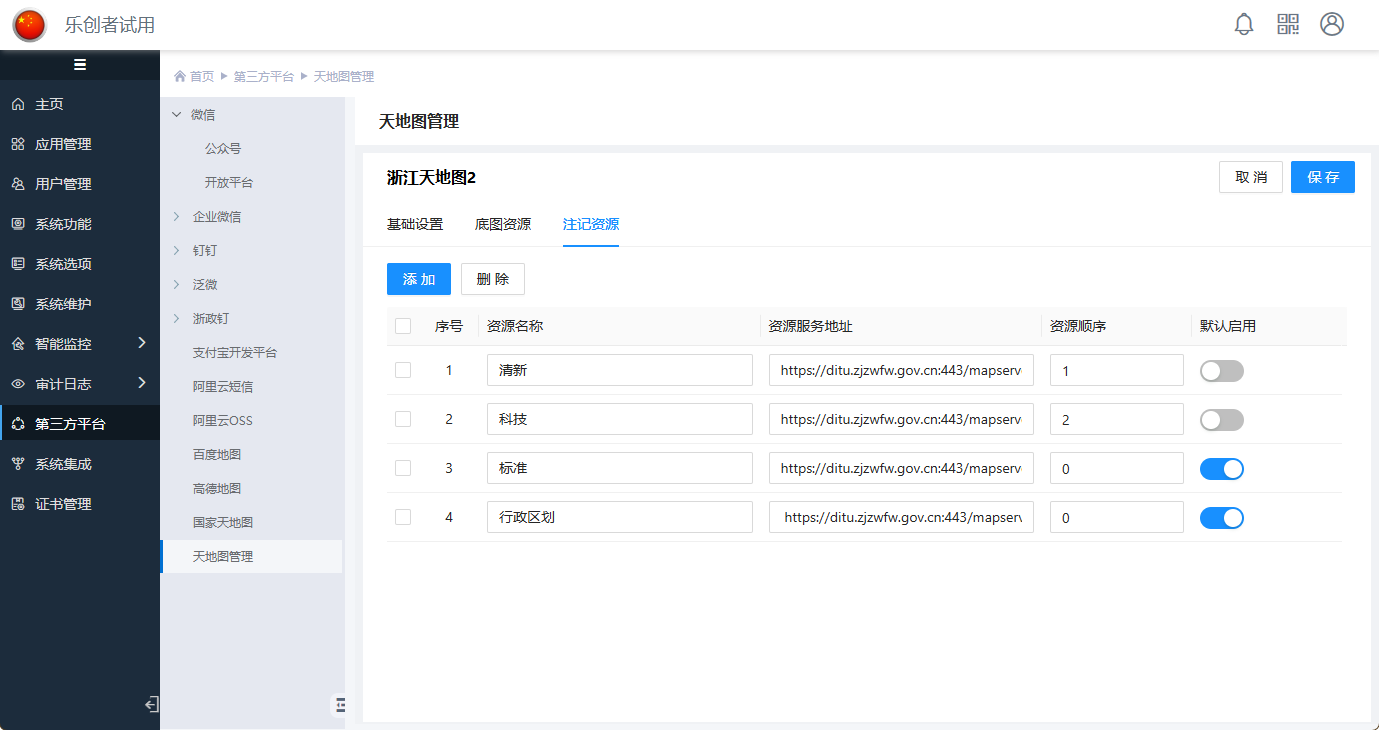Expand the 企业微信 tree node
Image resolution: width=1379 pixels, height=730 pixels.
177,216
